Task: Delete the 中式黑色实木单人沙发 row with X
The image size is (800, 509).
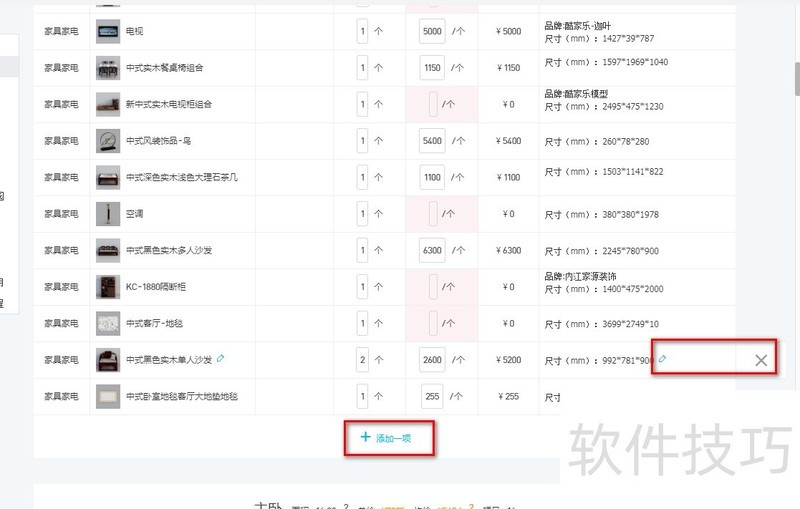Action: coord(761,361)
